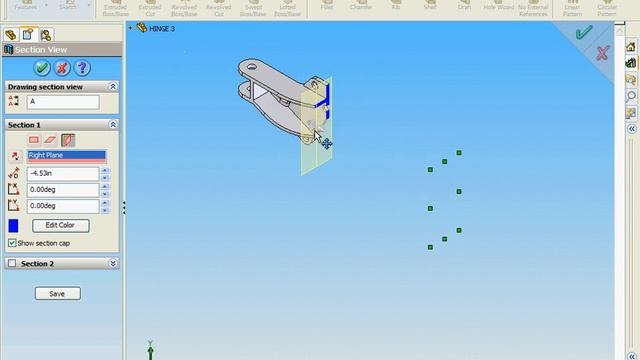Expand the HINGE 3 flyout tree
Screen dimensions: 640x360
(130, 28)
